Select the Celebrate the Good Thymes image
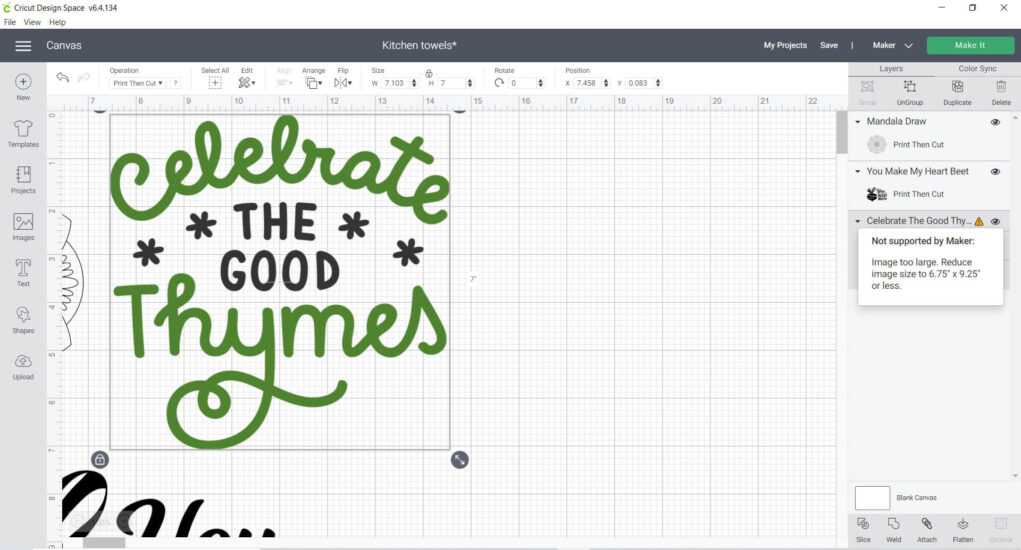 pyautogui.click(x=279, y=281)
